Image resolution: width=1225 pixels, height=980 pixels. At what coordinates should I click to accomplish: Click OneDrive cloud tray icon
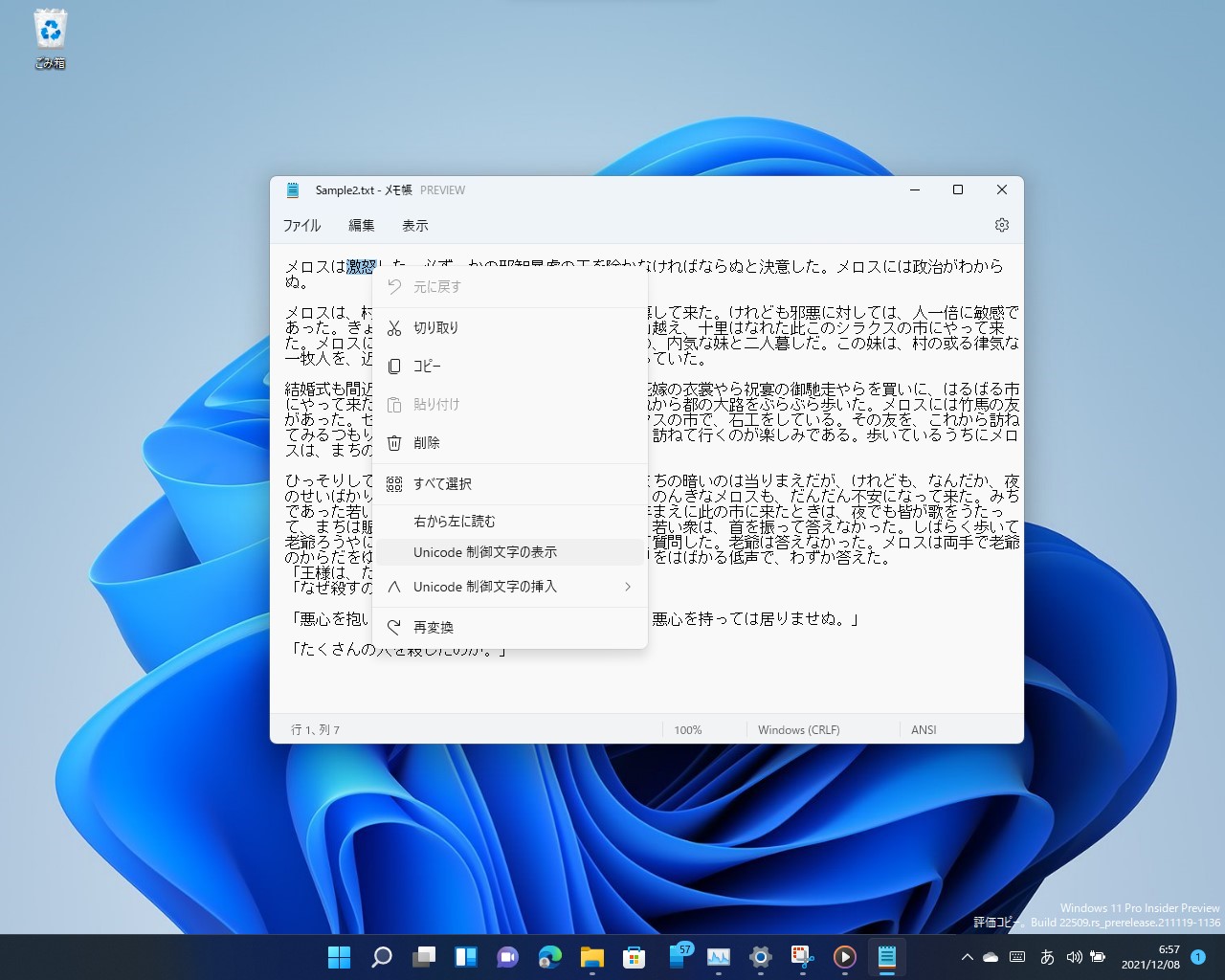[x=991, y=957]
